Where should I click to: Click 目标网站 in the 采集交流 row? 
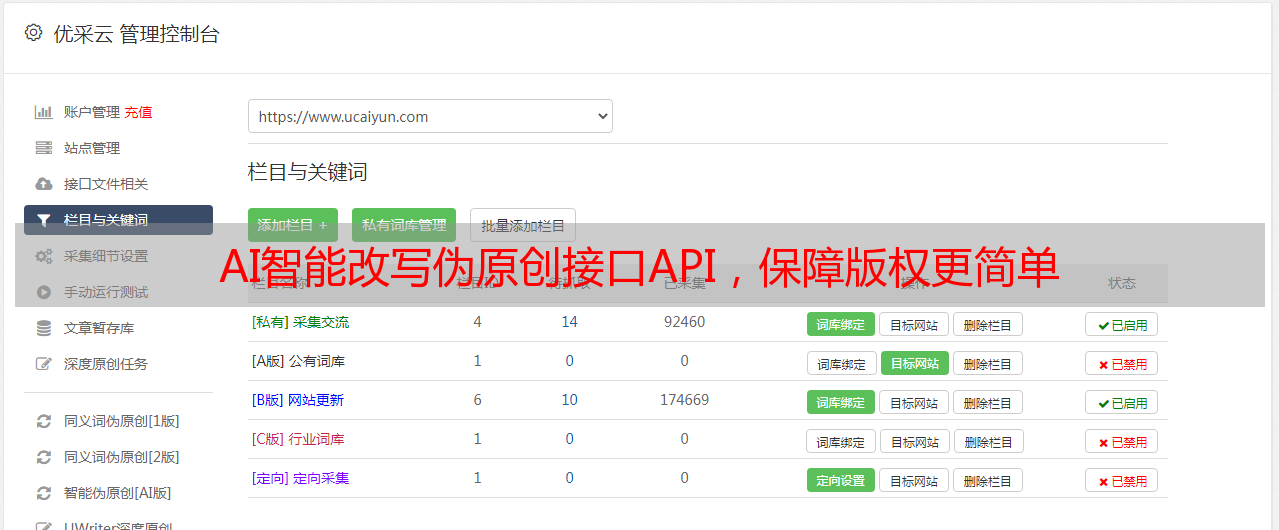click(x=914, y=324)
